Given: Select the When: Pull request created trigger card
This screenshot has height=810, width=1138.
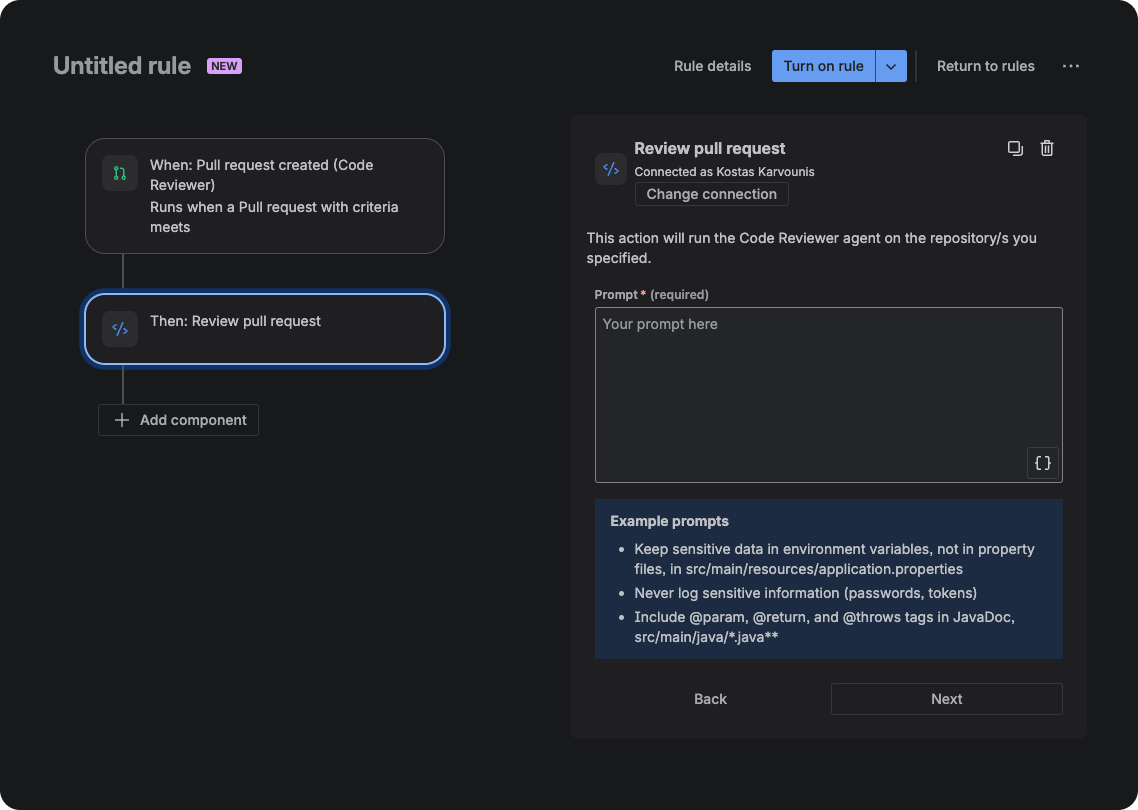Looking at the screenshot, I should [265, 196].
